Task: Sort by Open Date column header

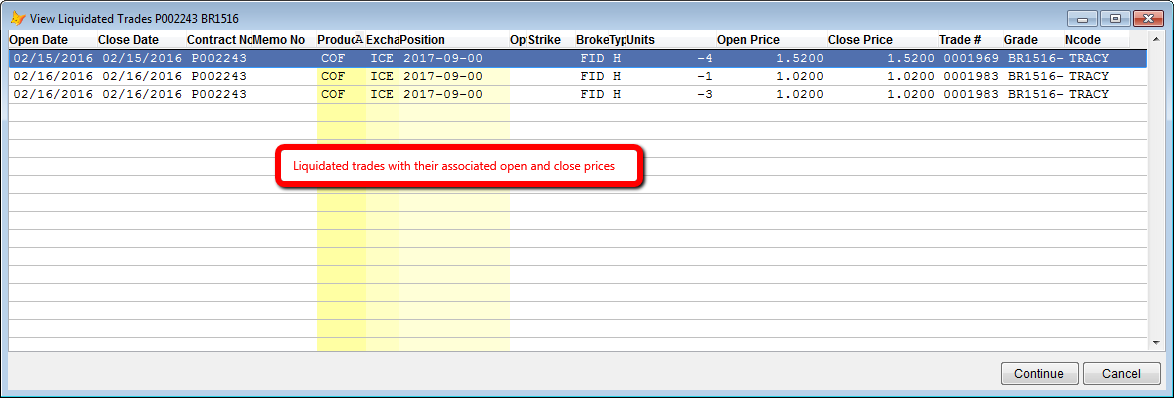Action: coord(52,40)
